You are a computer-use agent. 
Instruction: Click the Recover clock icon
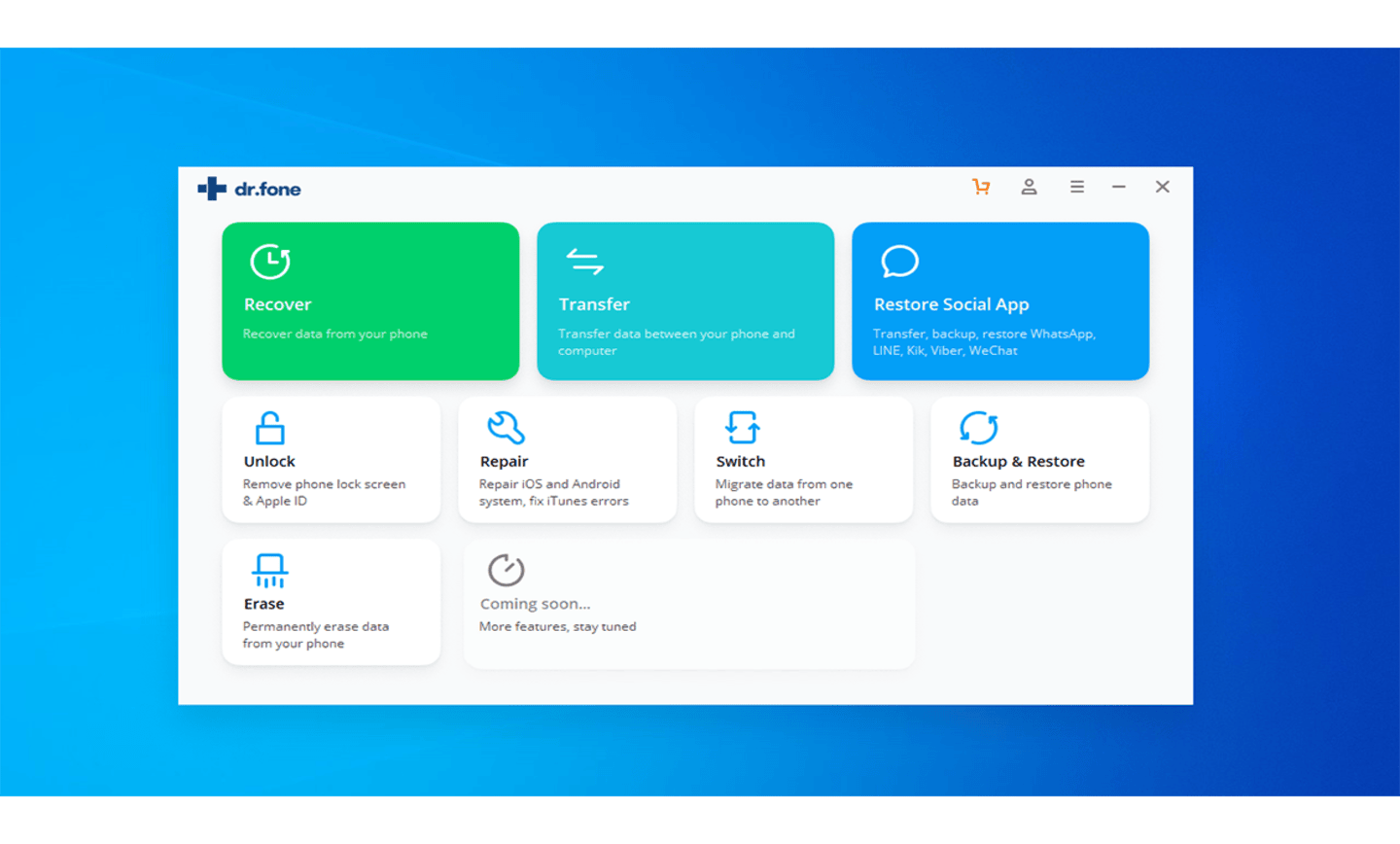click(269, 261)
